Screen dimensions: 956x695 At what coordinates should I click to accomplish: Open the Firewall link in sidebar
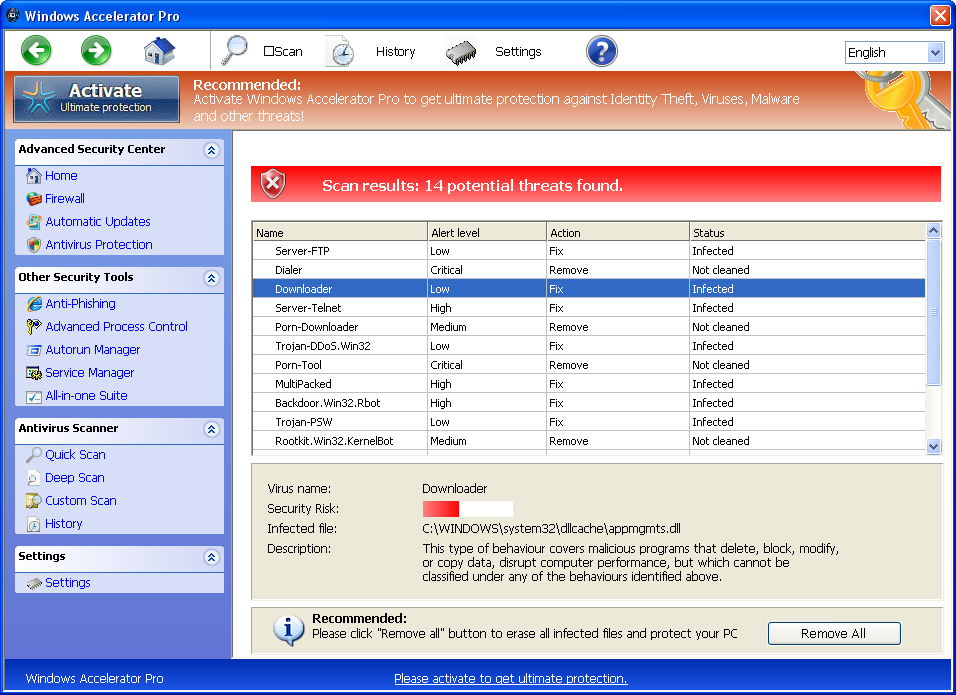[65, 199]
